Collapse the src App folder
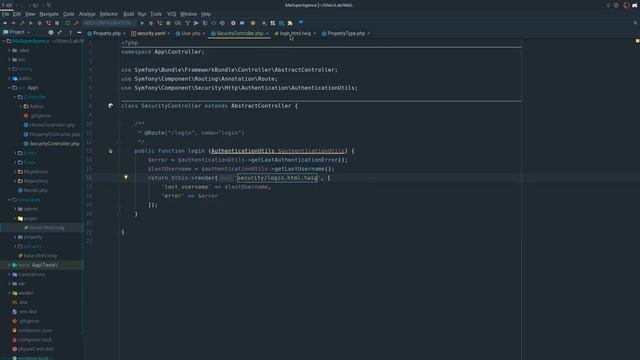This screenshot has height=360, width=640. click(x=9, y=88)
